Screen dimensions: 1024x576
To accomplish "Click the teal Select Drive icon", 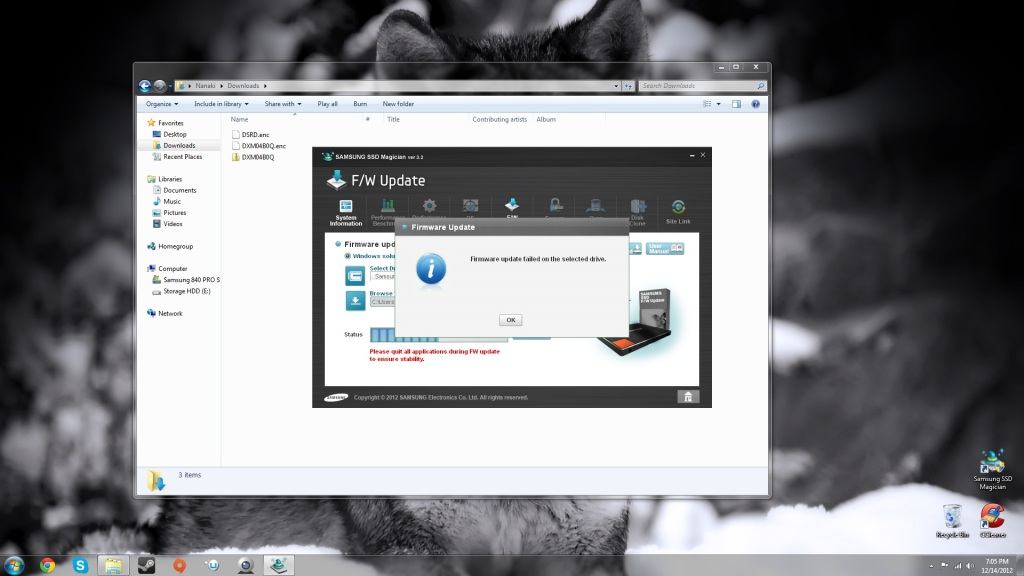I will coord(355,276).
